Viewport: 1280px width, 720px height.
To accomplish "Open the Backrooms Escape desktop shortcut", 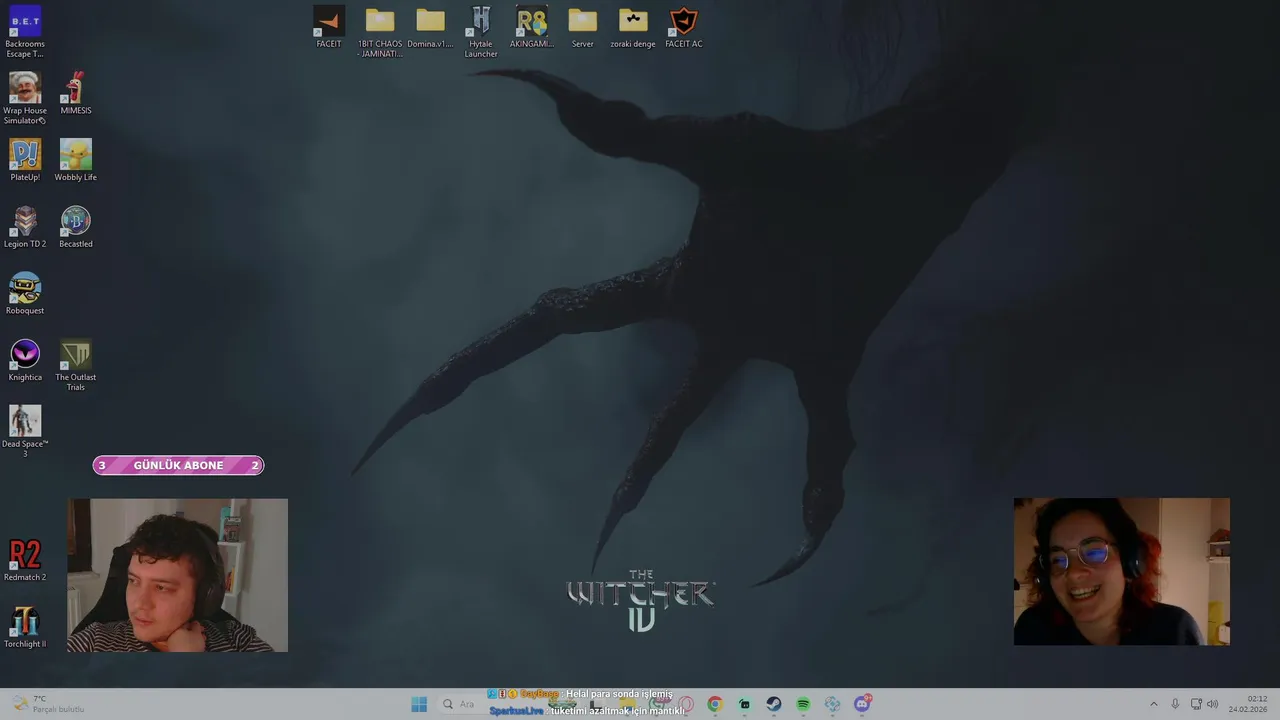I will click(x=25, y=32).
